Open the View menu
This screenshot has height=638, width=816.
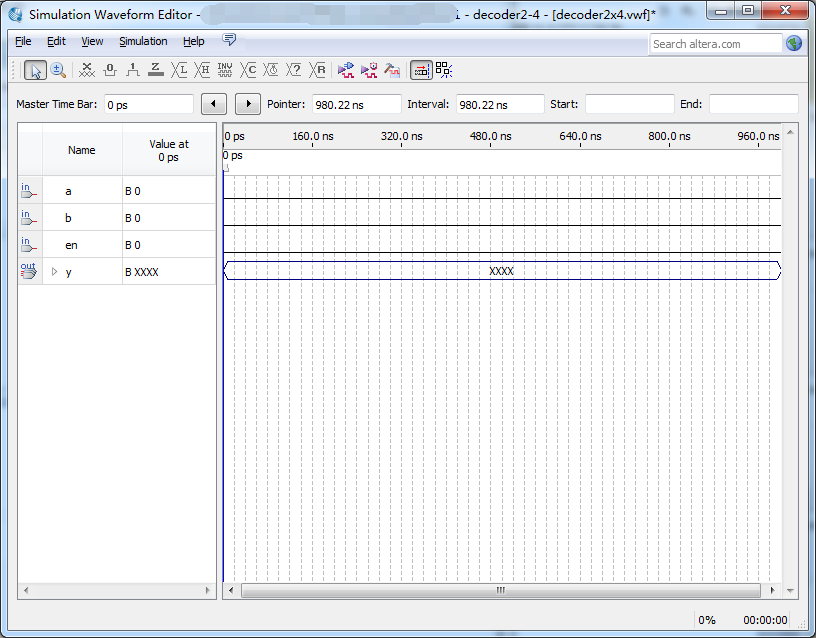coord(92,41)
